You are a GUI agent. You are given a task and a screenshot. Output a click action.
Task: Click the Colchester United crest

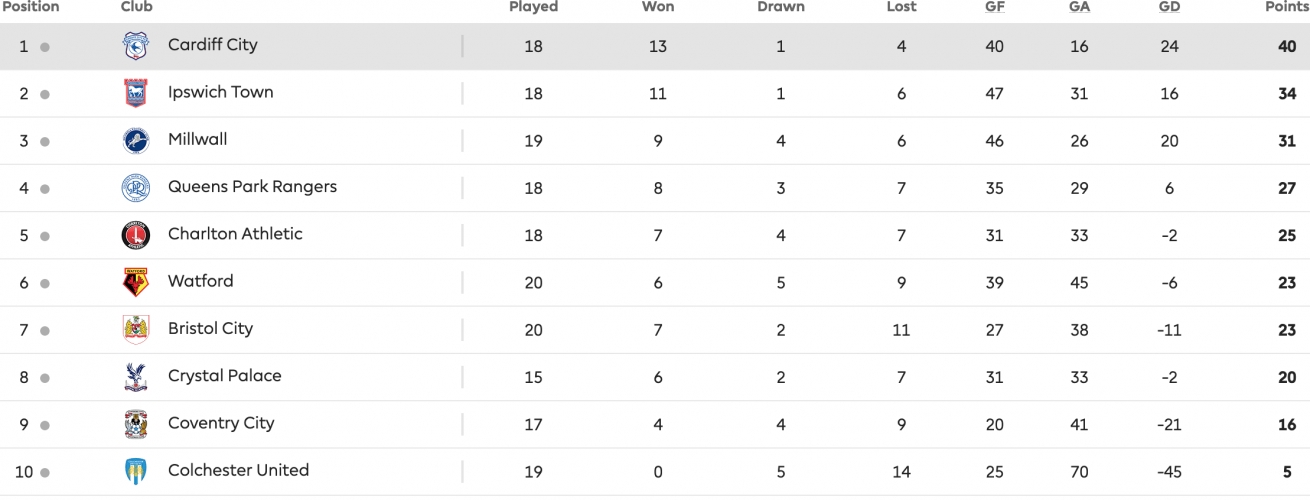coord(135,472)
